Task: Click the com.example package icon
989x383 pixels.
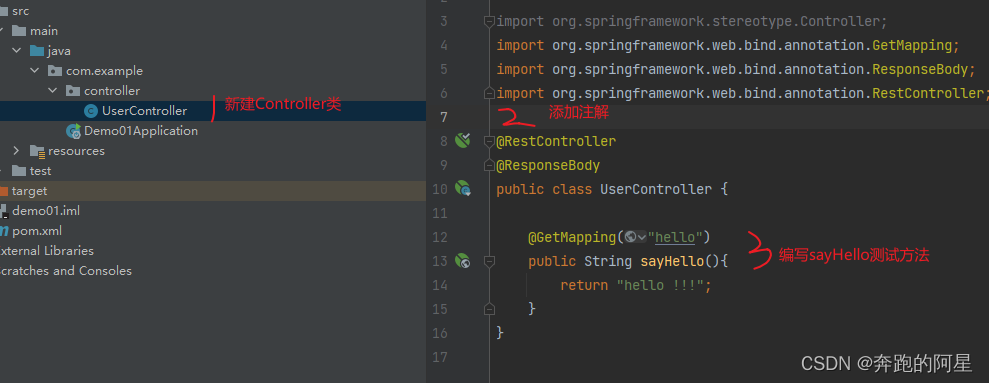Action: [x=56, y=71]
